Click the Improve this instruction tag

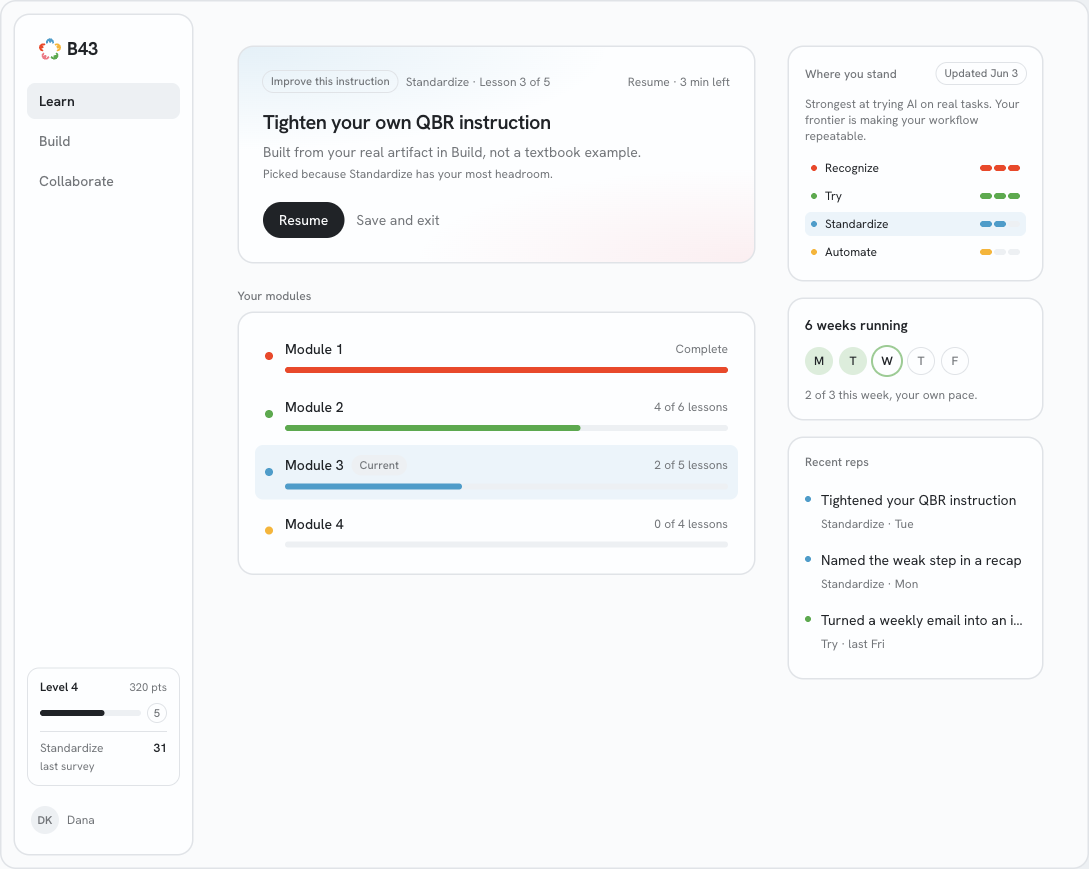coord(330,81)
